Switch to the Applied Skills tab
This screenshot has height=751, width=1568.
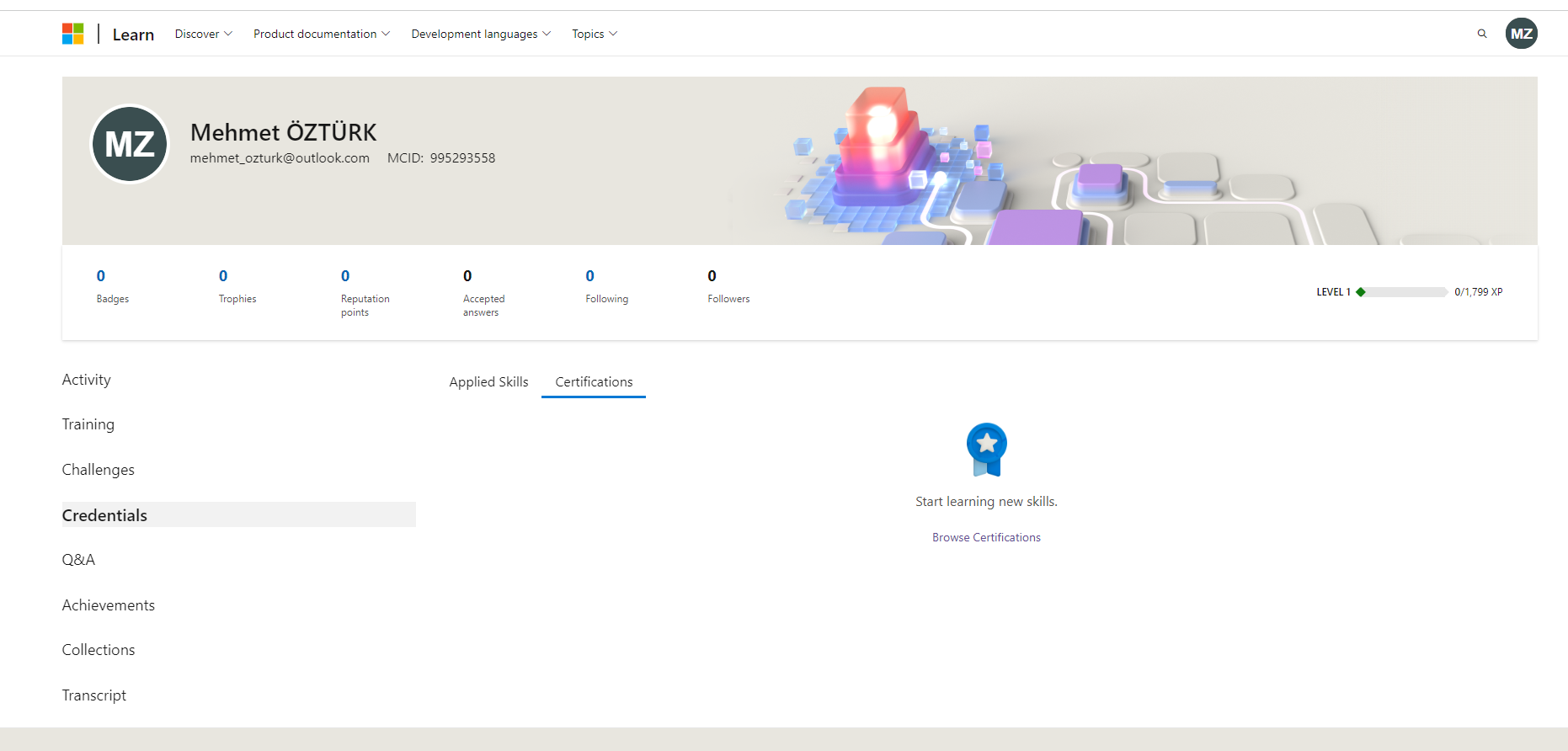pyautogui.click(x=488, y=381)
